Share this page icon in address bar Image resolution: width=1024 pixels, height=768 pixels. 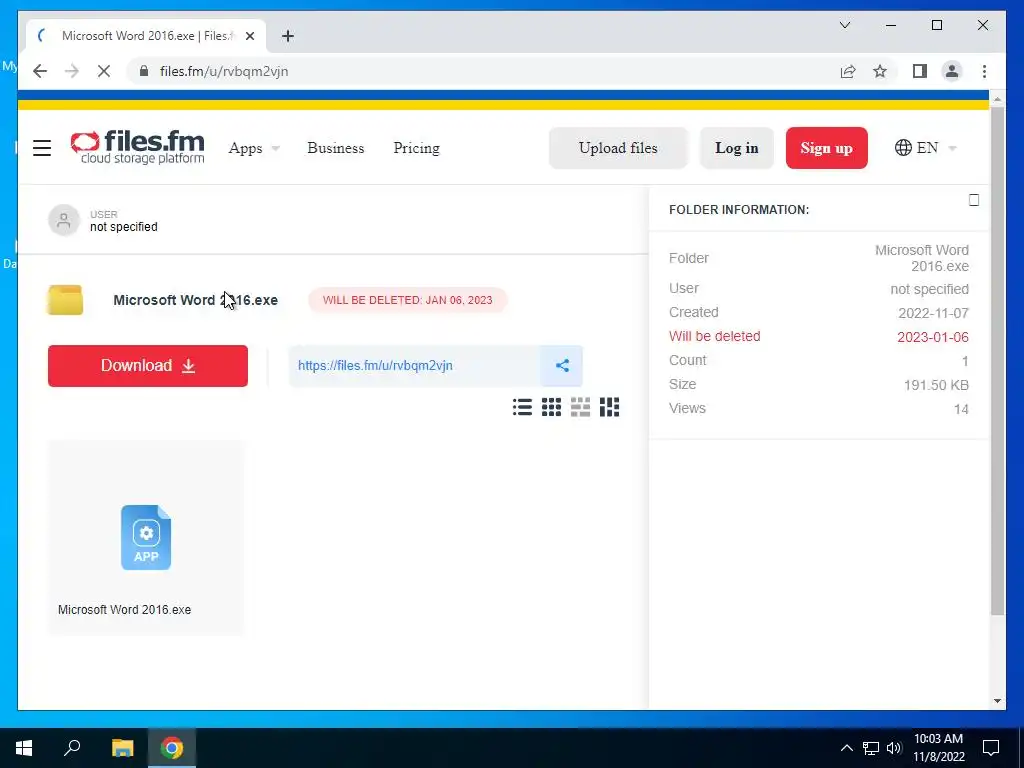click(x=848, y=71)
